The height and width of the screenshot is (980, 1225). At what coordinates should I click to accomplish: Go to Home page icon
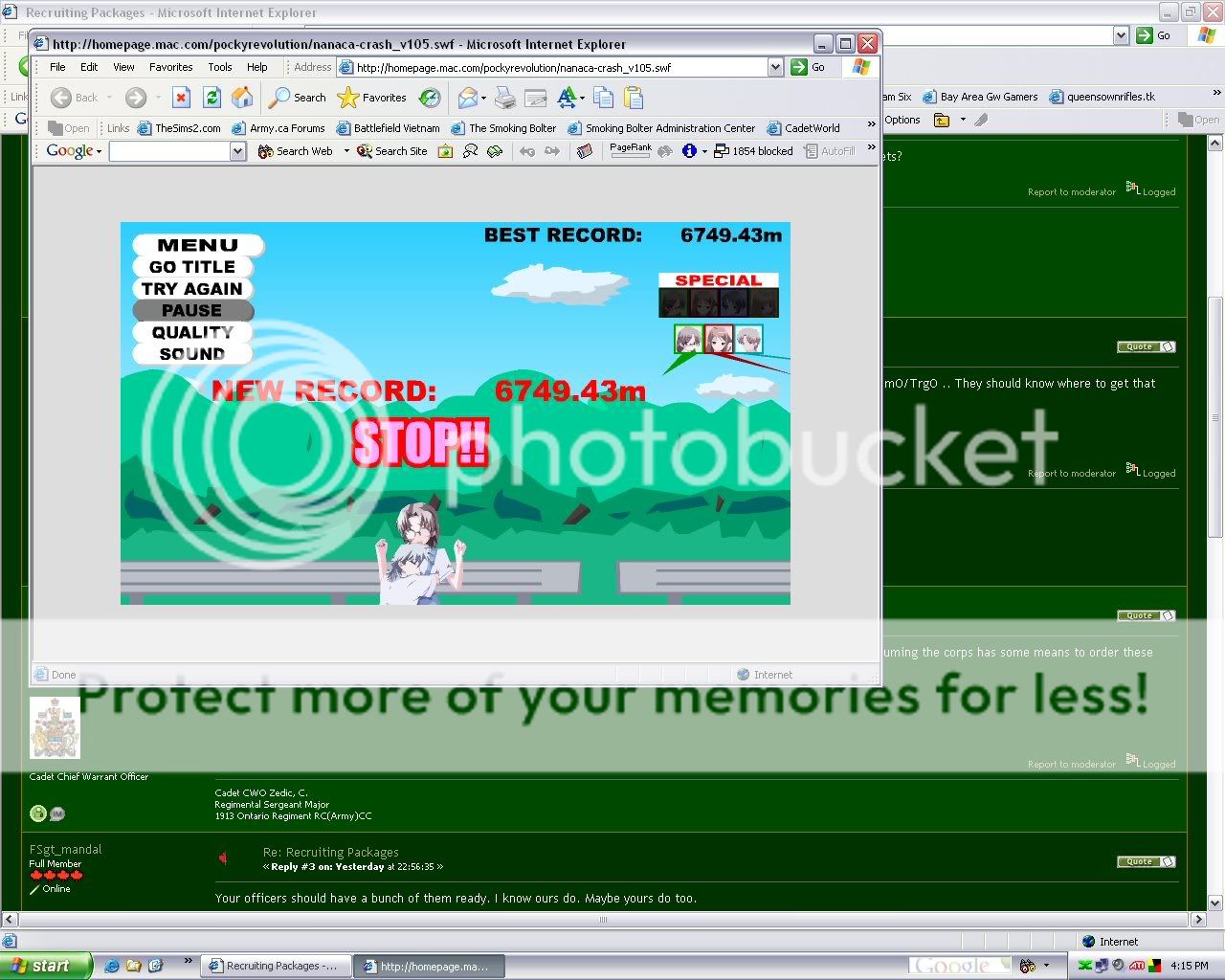(242, 98)
